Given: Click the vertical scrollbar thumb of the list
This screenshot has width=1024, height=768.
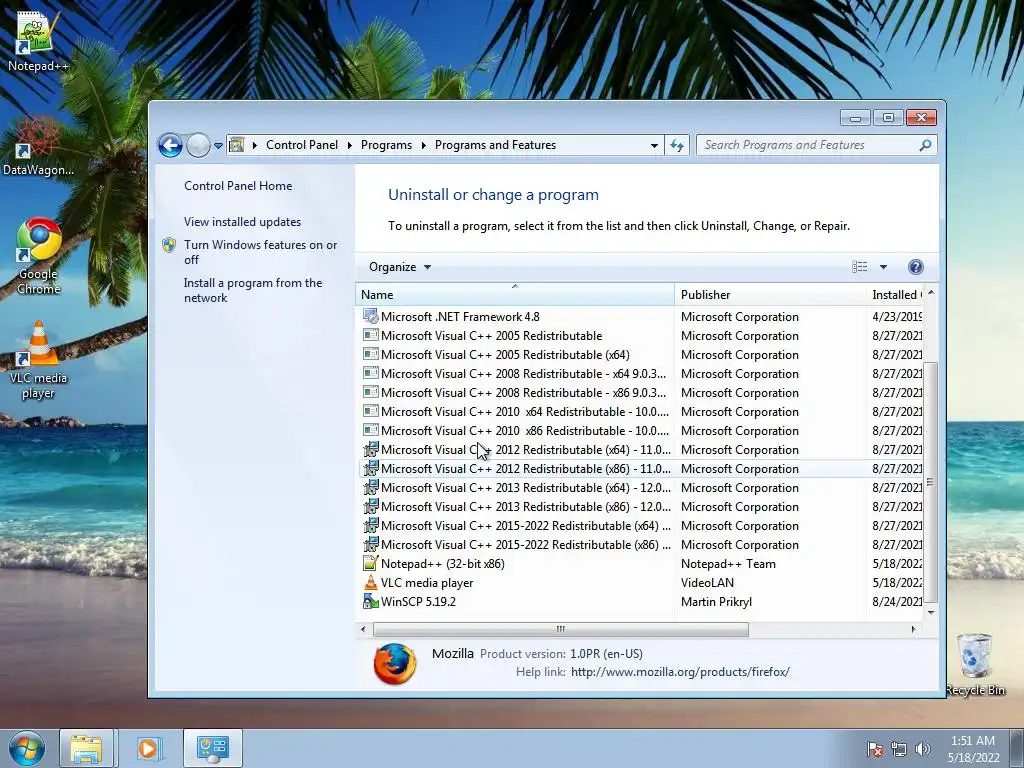Looking at the screenshot, I should pyautogui.click(x=931, y=482).
